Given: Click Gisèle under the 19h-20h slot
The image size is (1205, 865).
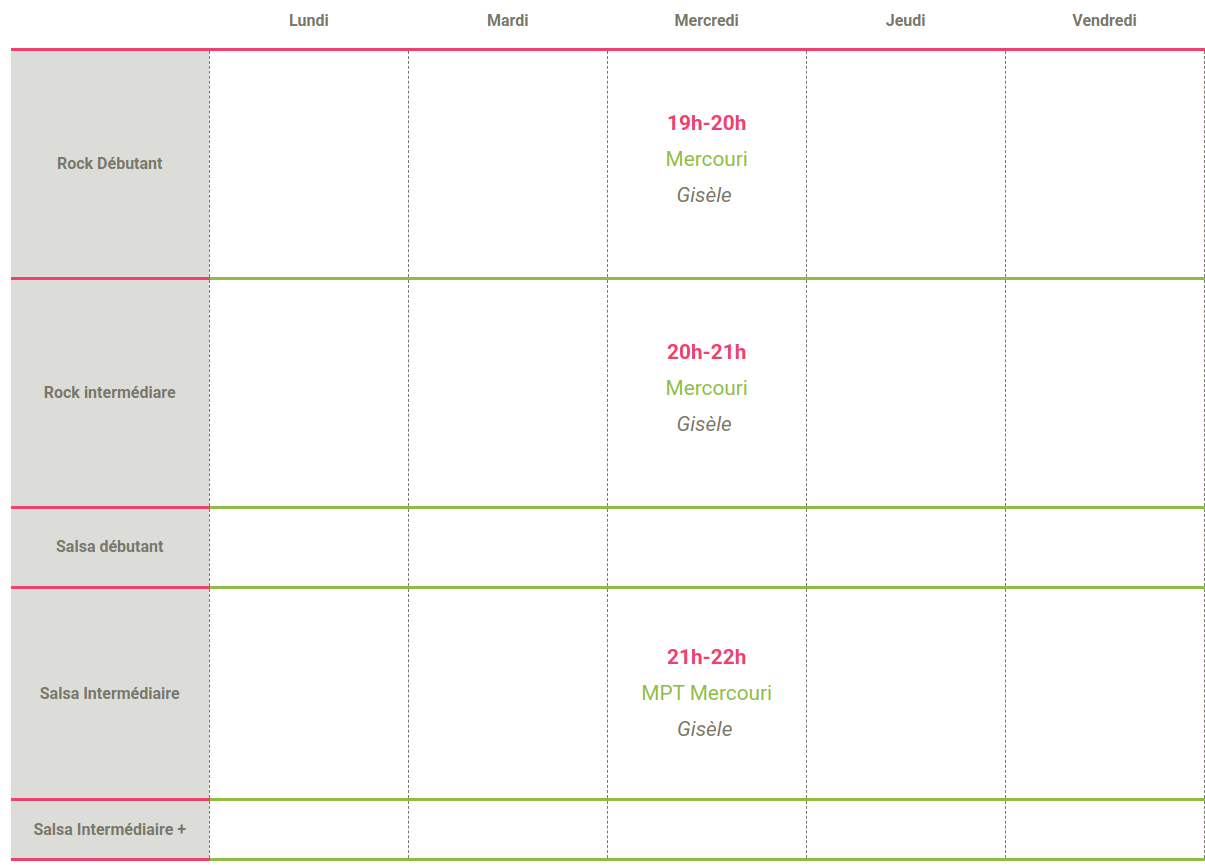Looking at the screenshot, I should point(704,195).
